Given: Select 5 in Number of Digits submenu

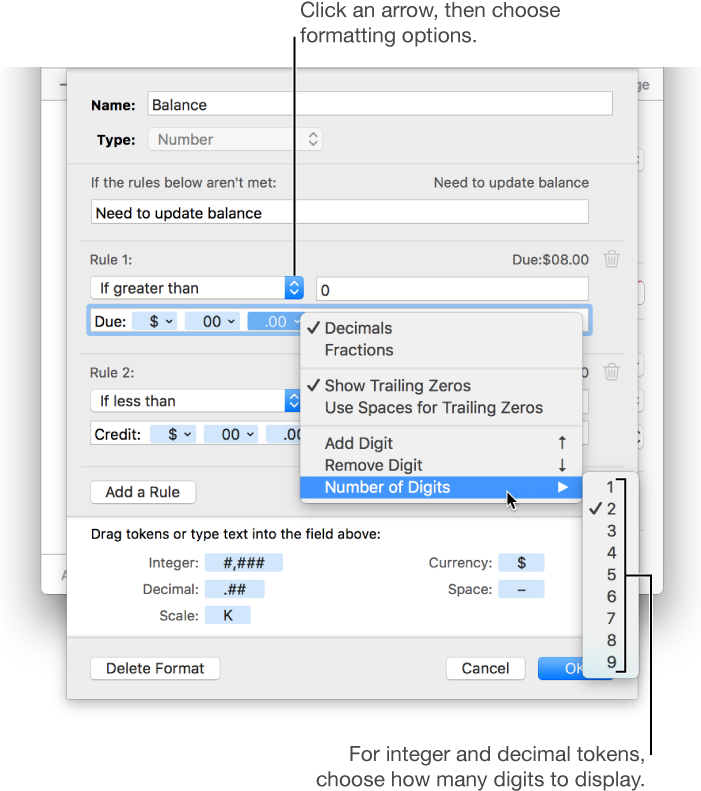Looking at the screenshot, I should click(x=611, y=575).
